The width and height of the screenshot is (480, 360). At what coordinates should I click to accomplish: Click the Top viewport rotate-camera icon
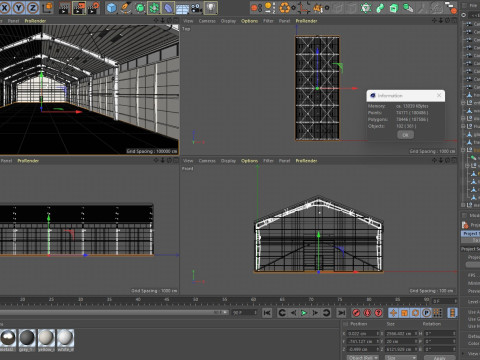[447, 21]
